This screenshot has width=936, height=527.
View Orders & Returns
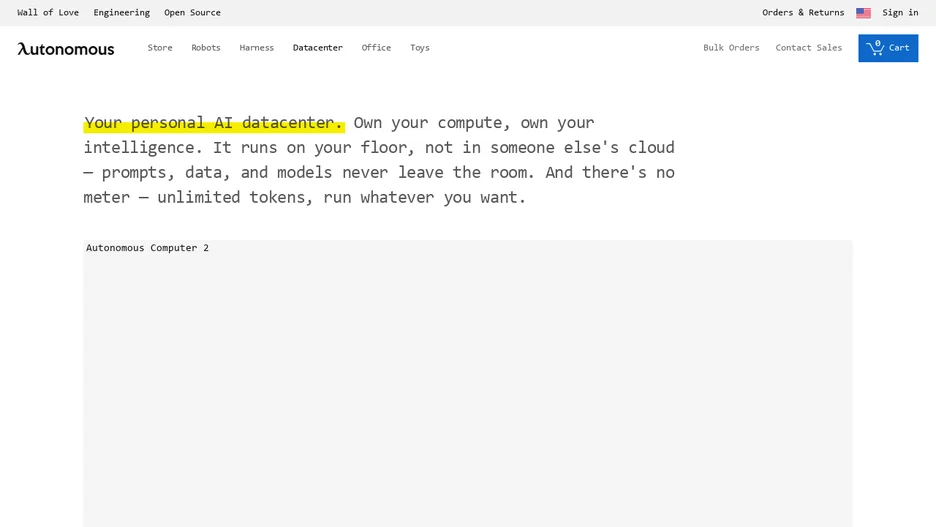click(803, 13)
